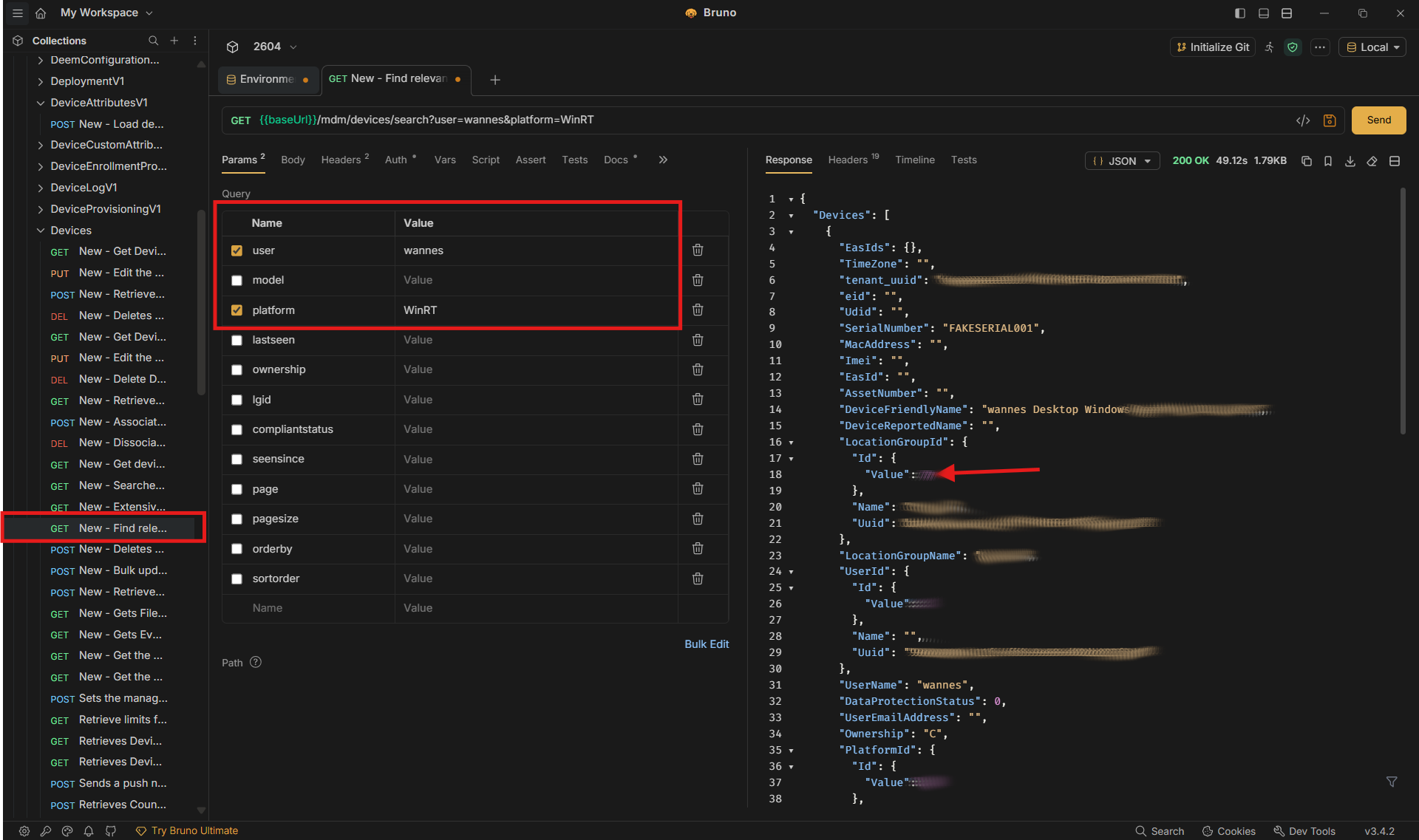Open the key icon in the status bar
This screenshot has height=840, width=1419.
tap(46, 831)
